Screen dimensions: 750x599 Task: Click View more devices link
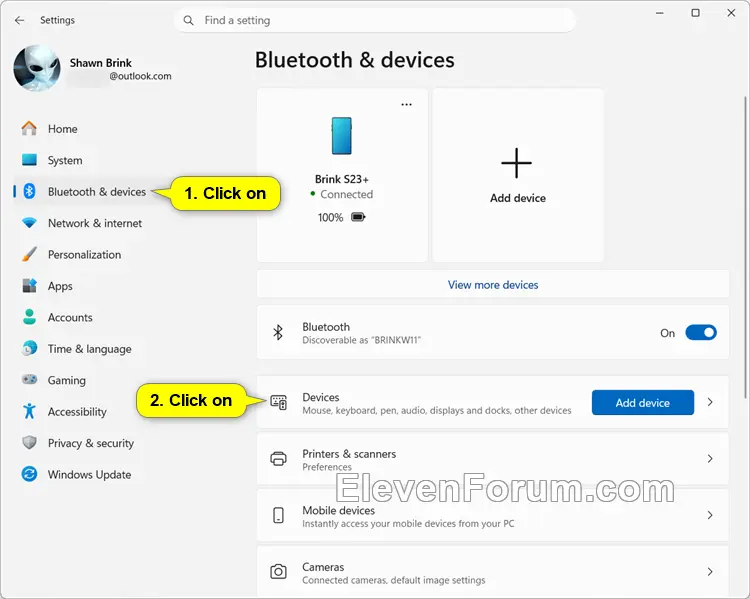point(493,285)
